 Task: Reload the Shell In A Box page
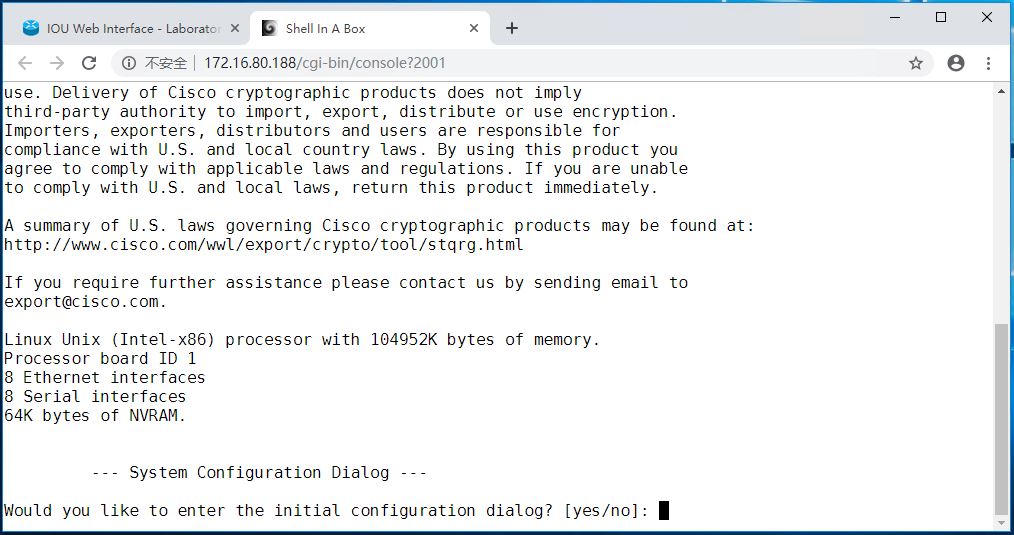[x=89, y=63]
